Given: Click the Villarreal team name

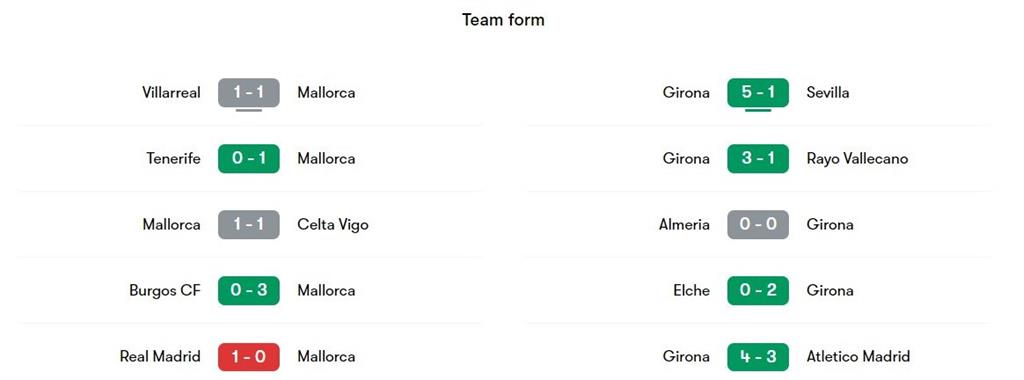Looking at the screenshot, I should click(x=171, y=93).
